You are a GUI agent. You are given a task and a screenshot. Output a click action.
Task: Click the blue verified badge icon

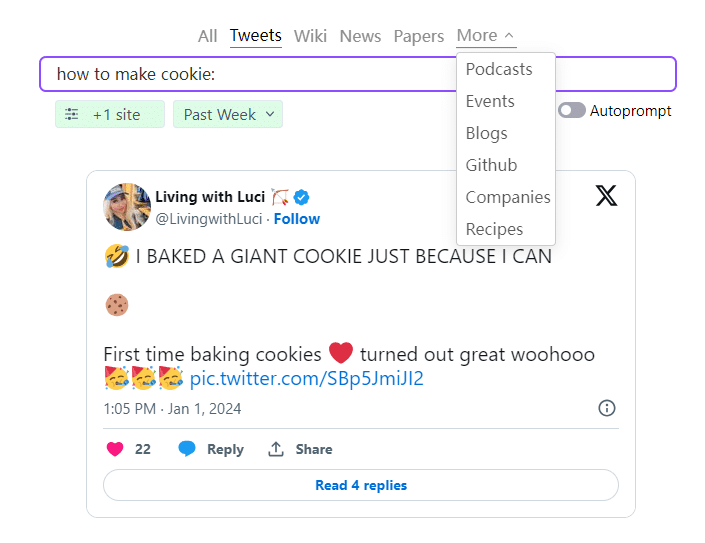click(302, 197)
